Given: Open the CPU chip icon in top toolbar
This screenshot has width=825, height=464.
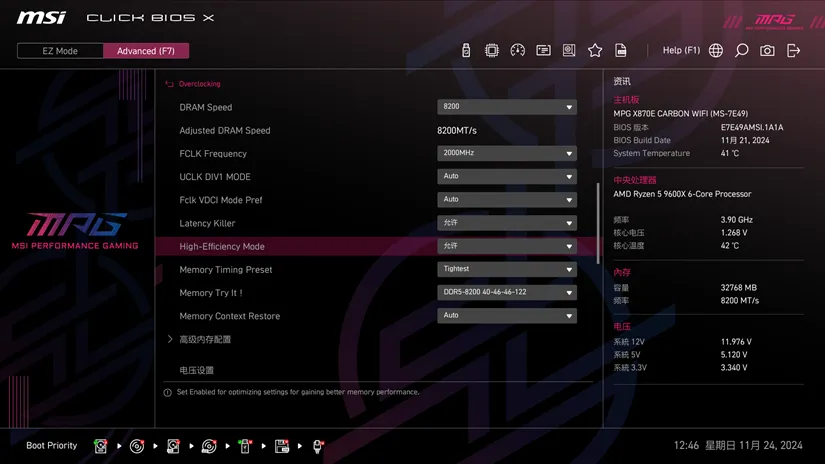Looking at the screenshot, I should 492,50.
